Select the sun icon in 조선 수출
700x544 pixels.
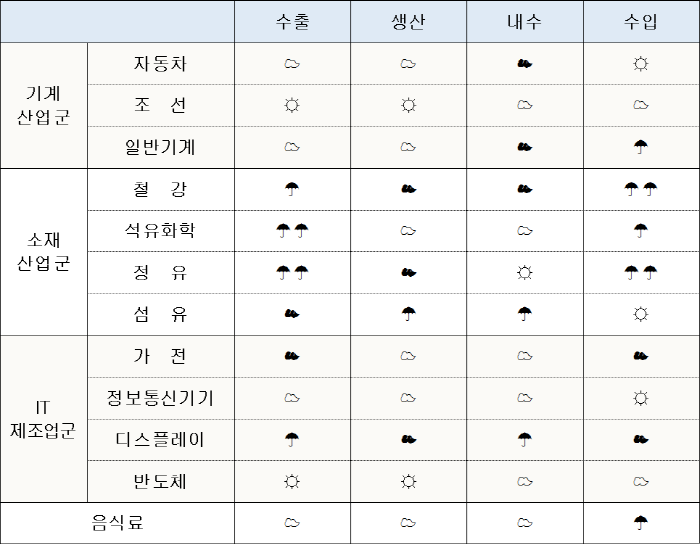(x=292, y=105)
